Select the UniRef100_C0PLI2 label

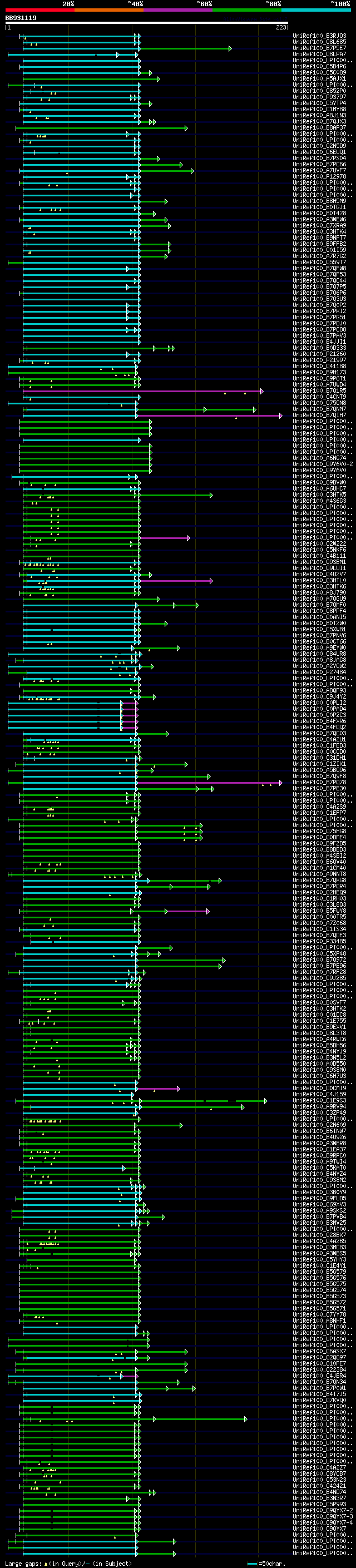(x=319, y=703)
